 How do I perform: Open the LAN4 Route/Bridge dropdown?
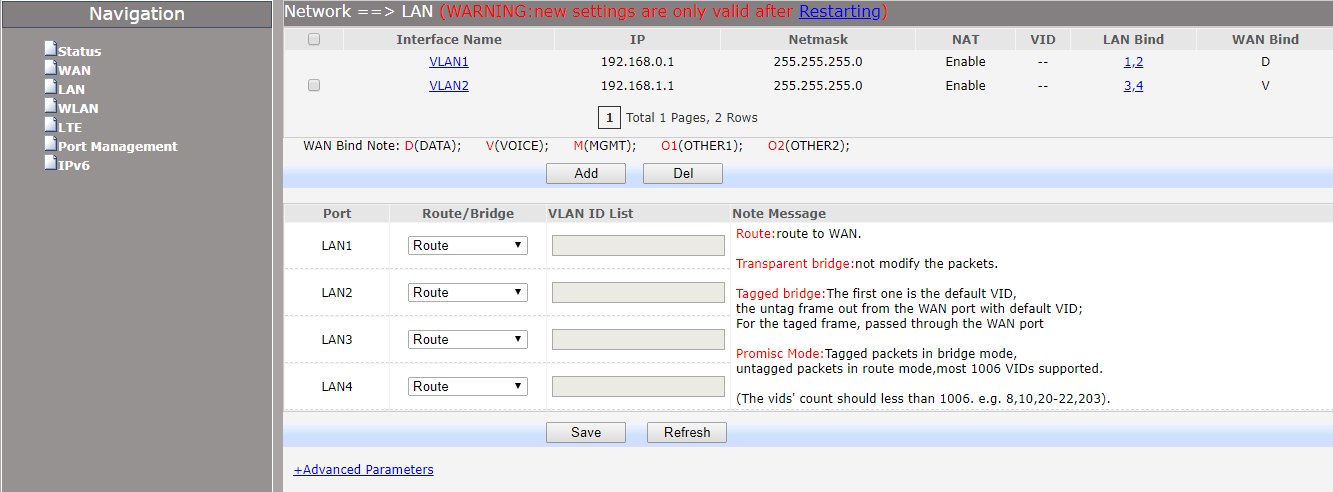coord(467,387)
